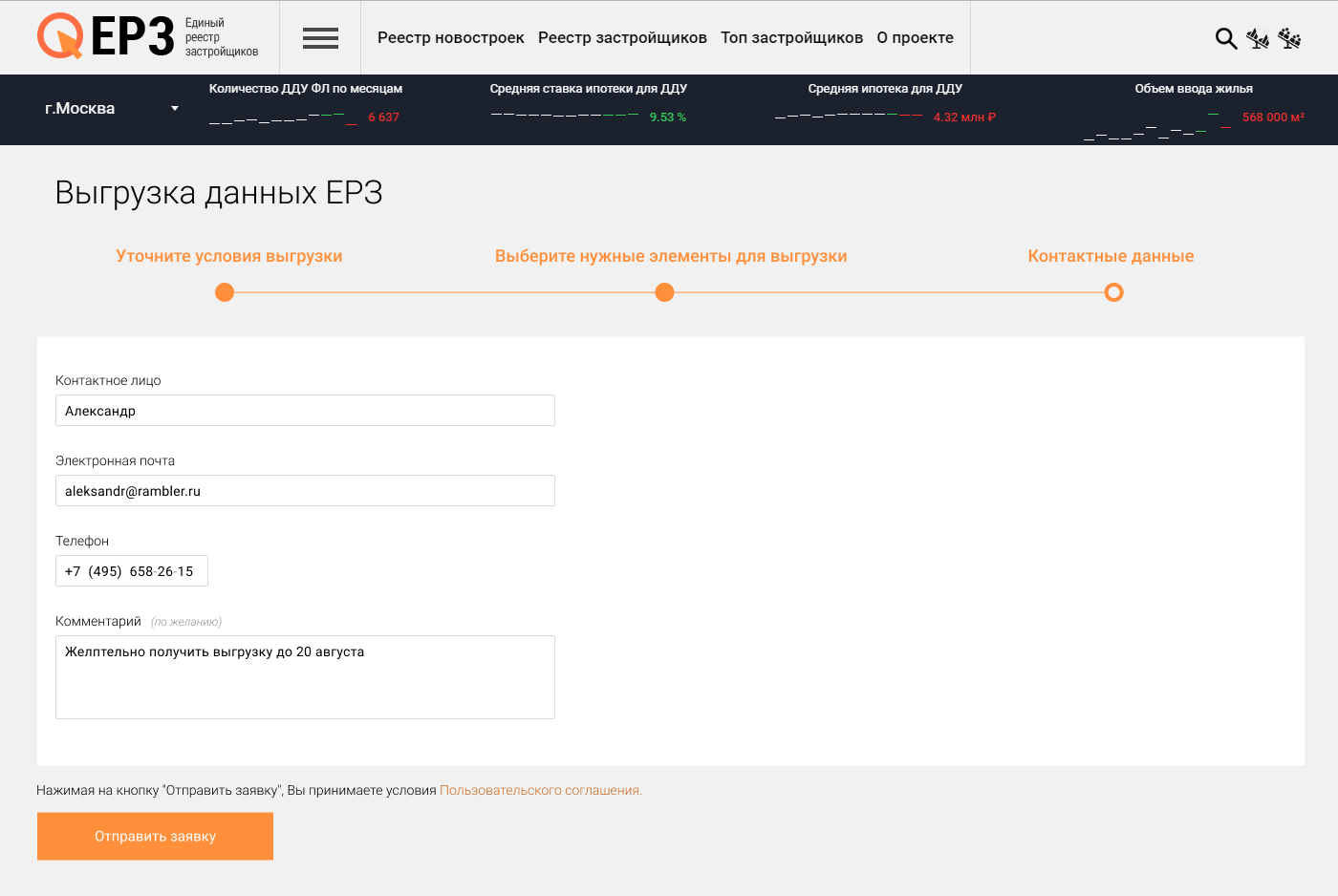This screenshot has height=896, width=1338.
Task: Open the Пользовательского соглашения link
Action: (540, 791)
